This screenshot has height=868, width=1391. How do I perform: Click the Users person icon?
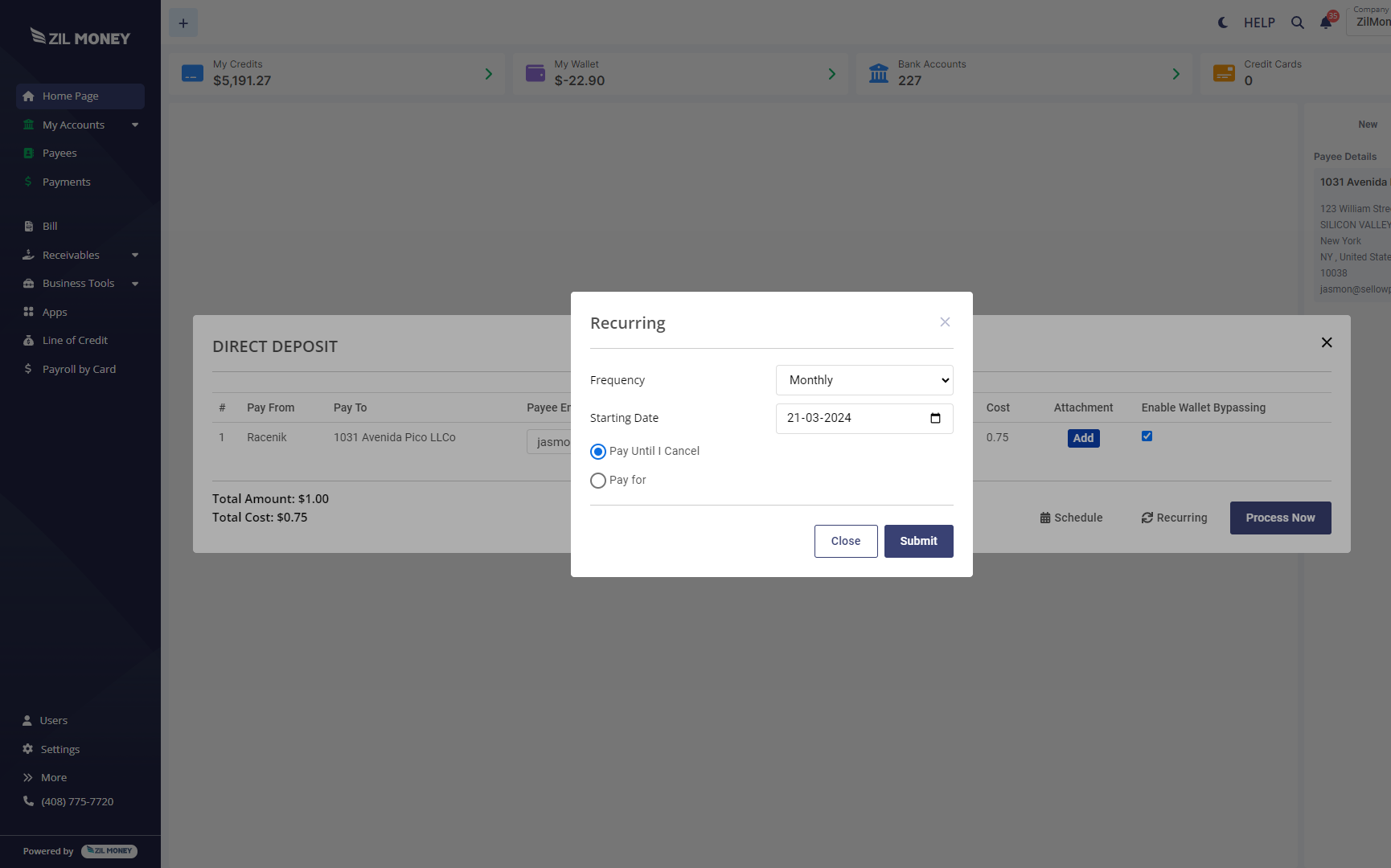[27, 721]
